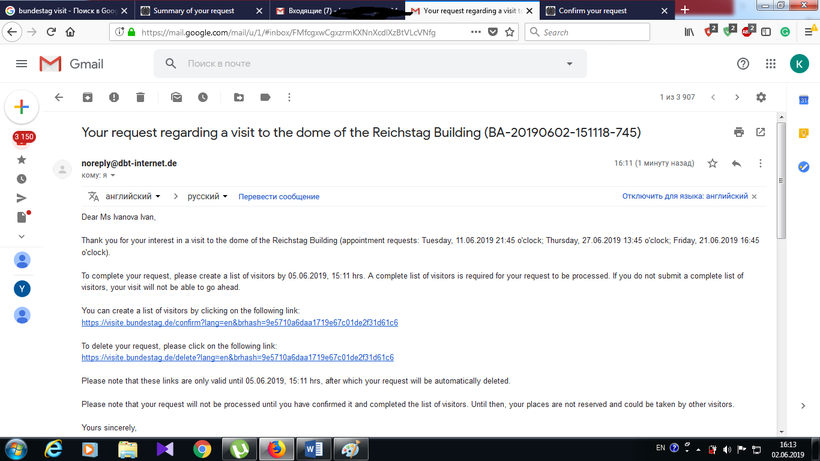Dismiss the translation bar X
Viewport: 820px width, 461px height.
click(x=754, y=197)
